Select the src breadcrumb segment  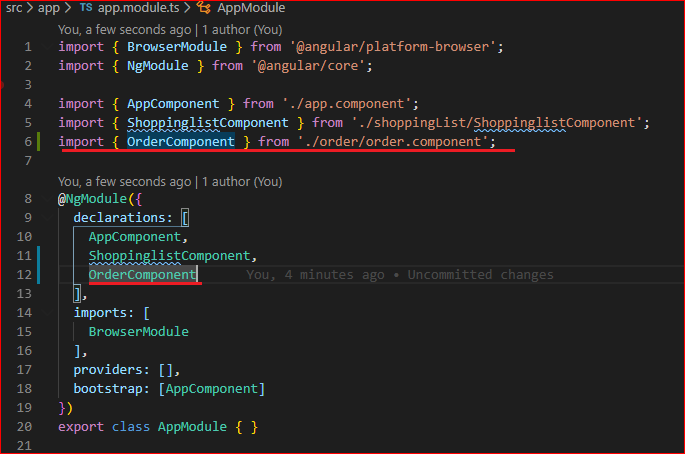point(14,8)
